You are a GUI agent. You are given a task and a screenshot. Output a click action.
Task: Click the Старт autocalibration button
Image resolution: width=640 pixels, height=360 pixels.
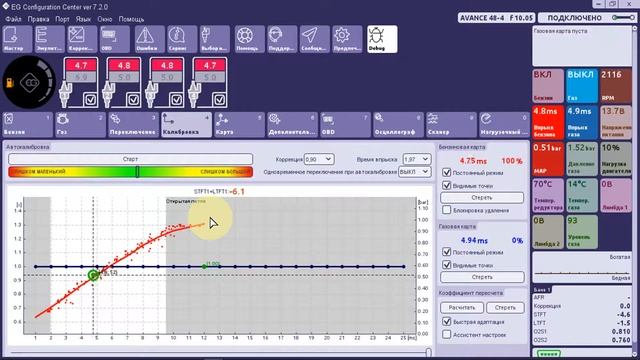(130, 159)
